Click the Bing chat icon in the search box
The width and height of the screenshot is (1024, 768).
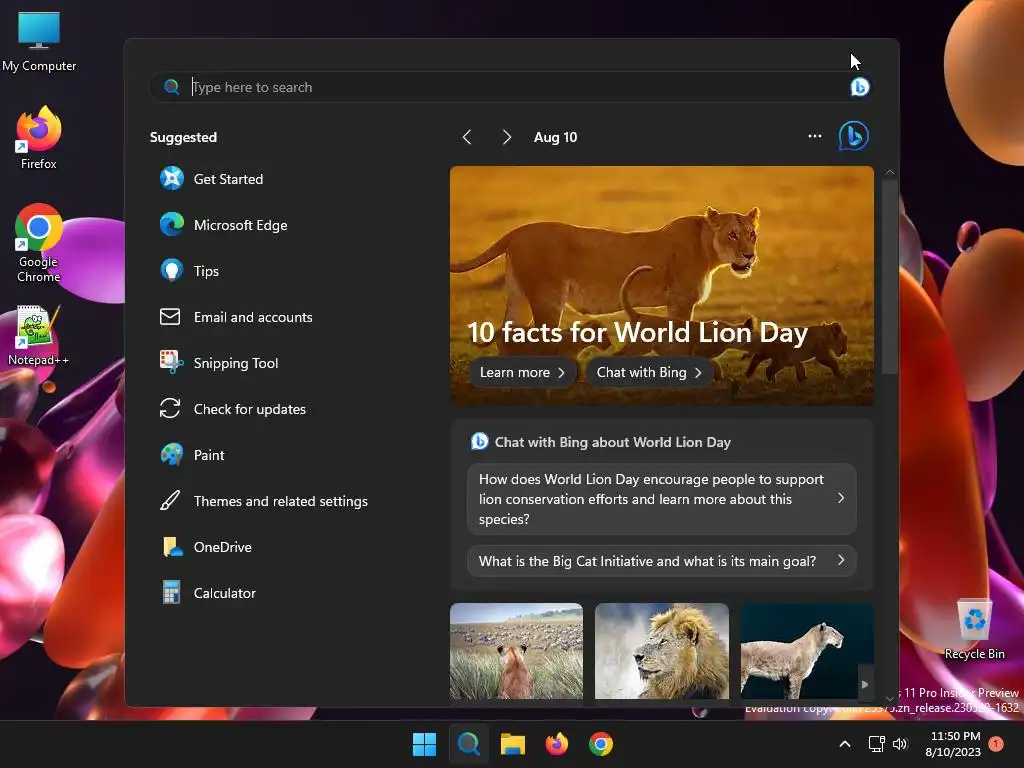(859, 87)
